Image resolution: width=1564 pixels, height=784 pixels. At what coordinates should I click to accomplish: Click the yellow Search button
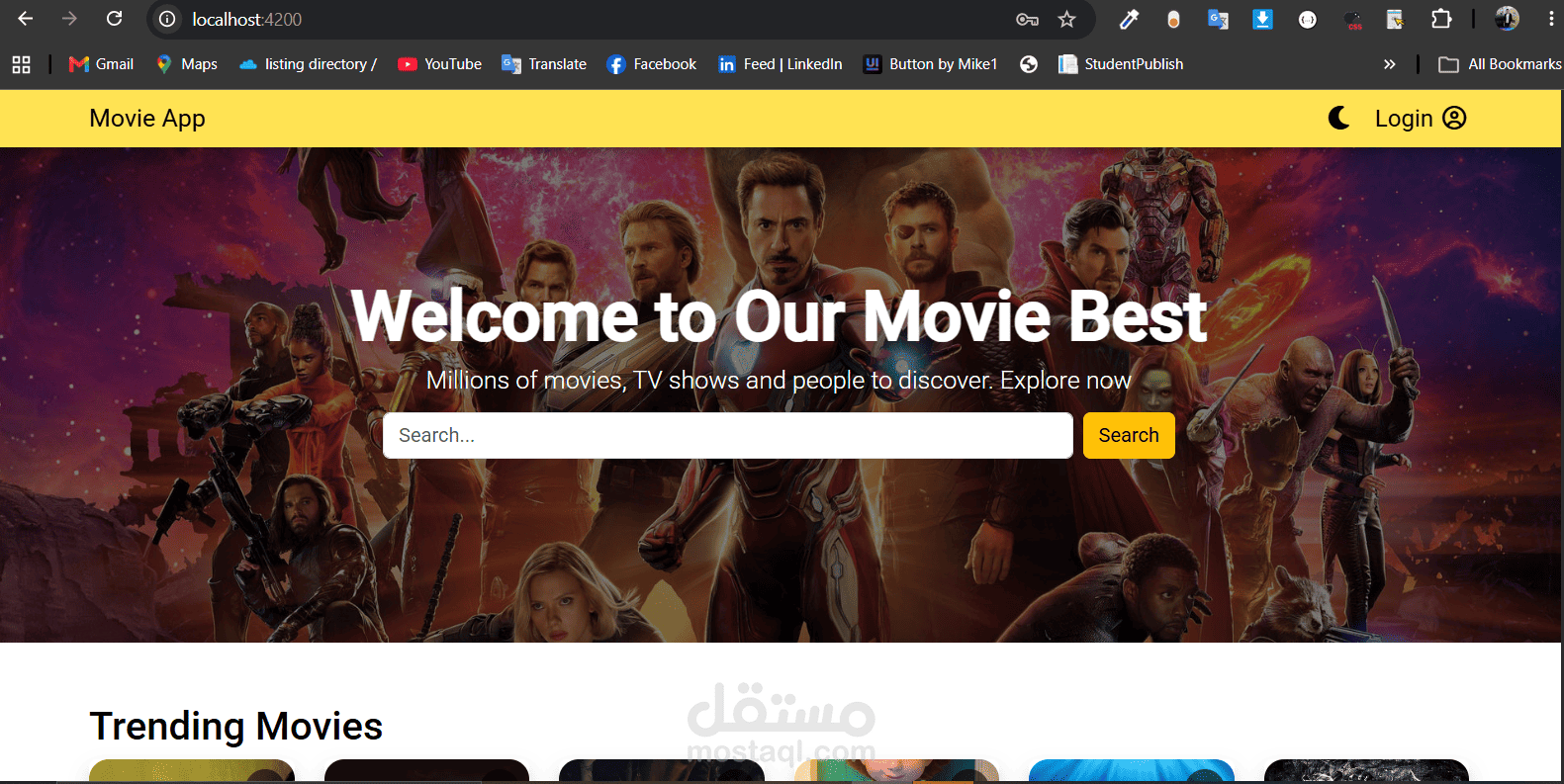pos(1129,435)
